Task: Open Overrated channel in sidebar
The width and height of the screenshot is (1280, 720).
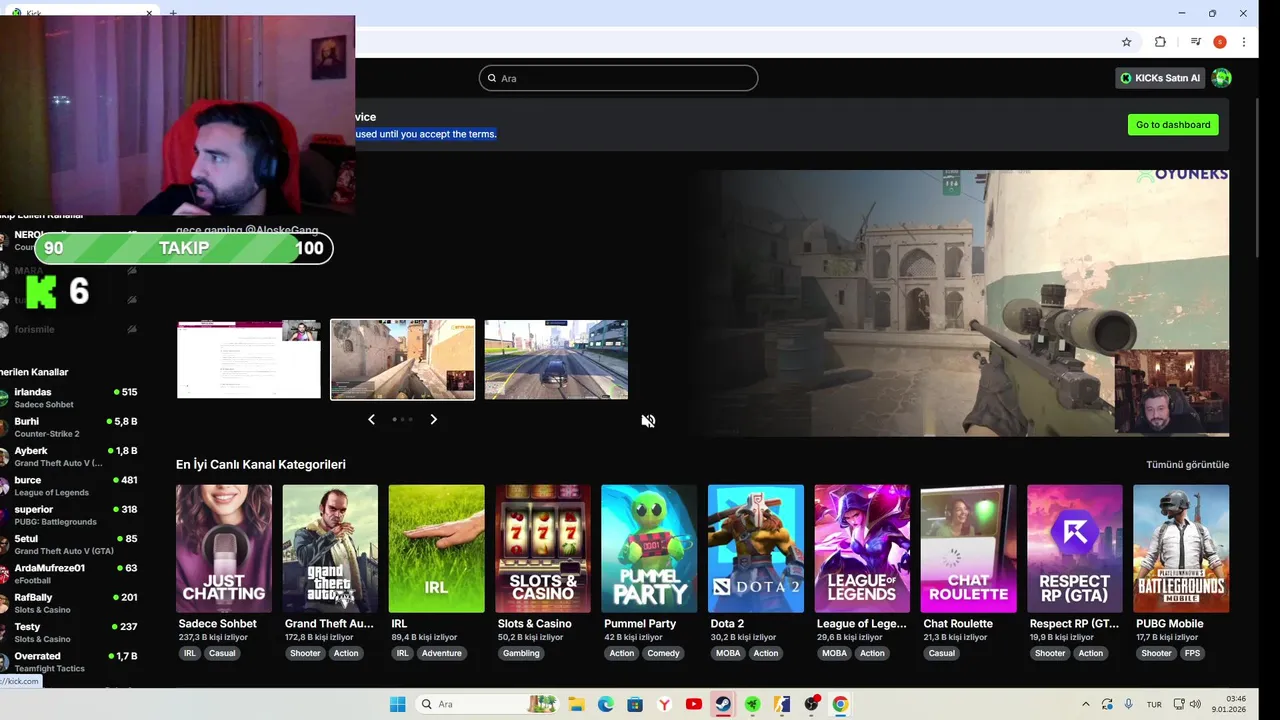Action: (x=69, y=662)
